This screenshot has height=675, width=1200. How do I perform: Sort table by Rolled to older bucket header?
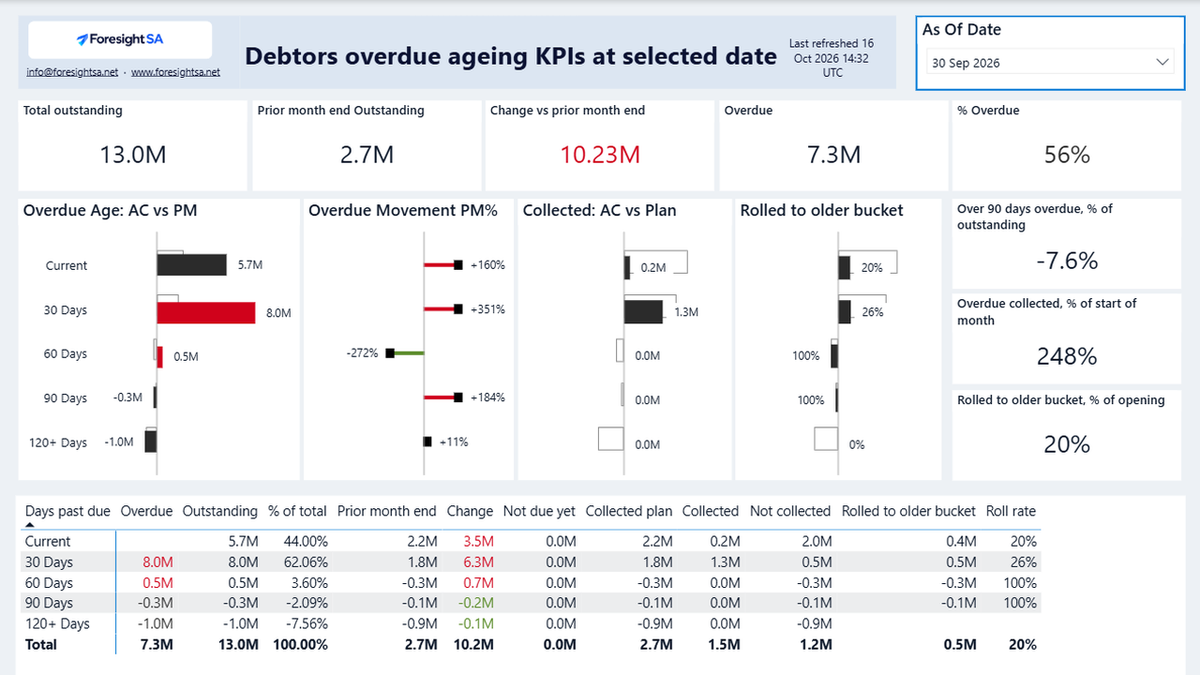(x=909, y=511)
